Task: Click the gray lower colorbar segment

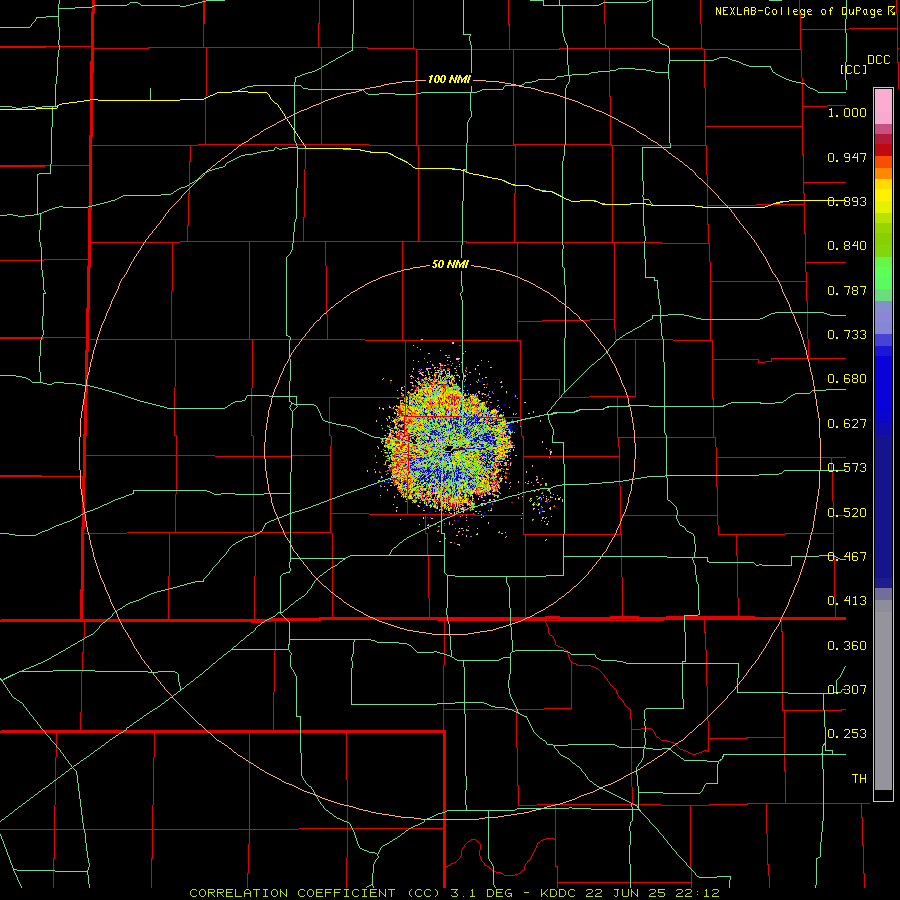Action: (x=883, y=695)
